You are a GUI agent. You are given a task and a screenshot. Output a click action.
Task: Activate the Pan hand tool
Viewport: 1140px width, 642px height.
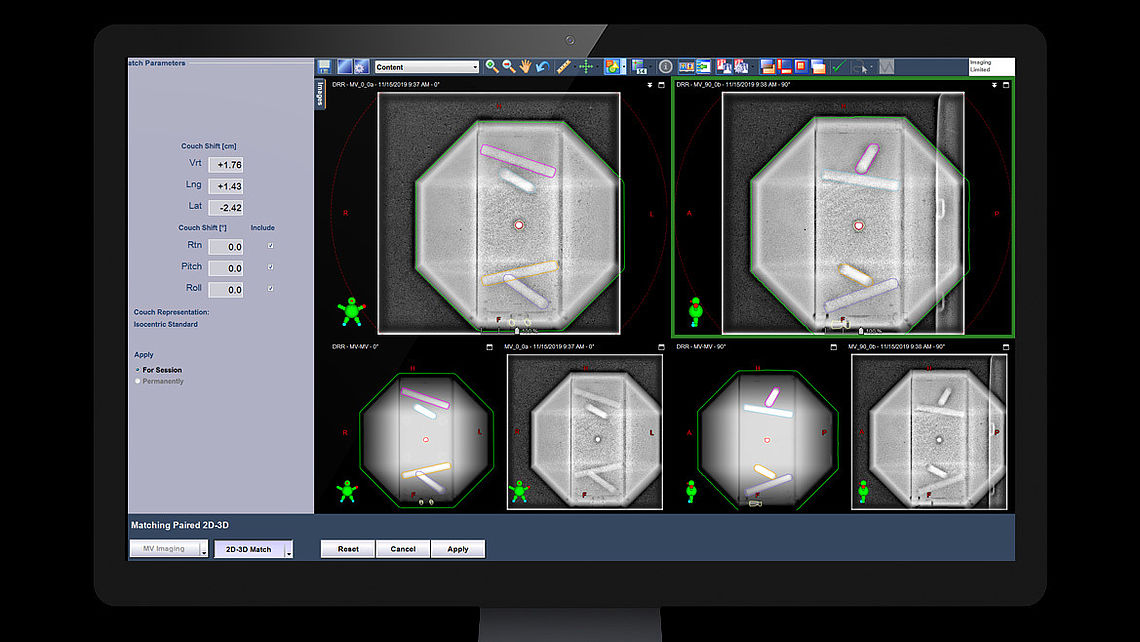524,68
